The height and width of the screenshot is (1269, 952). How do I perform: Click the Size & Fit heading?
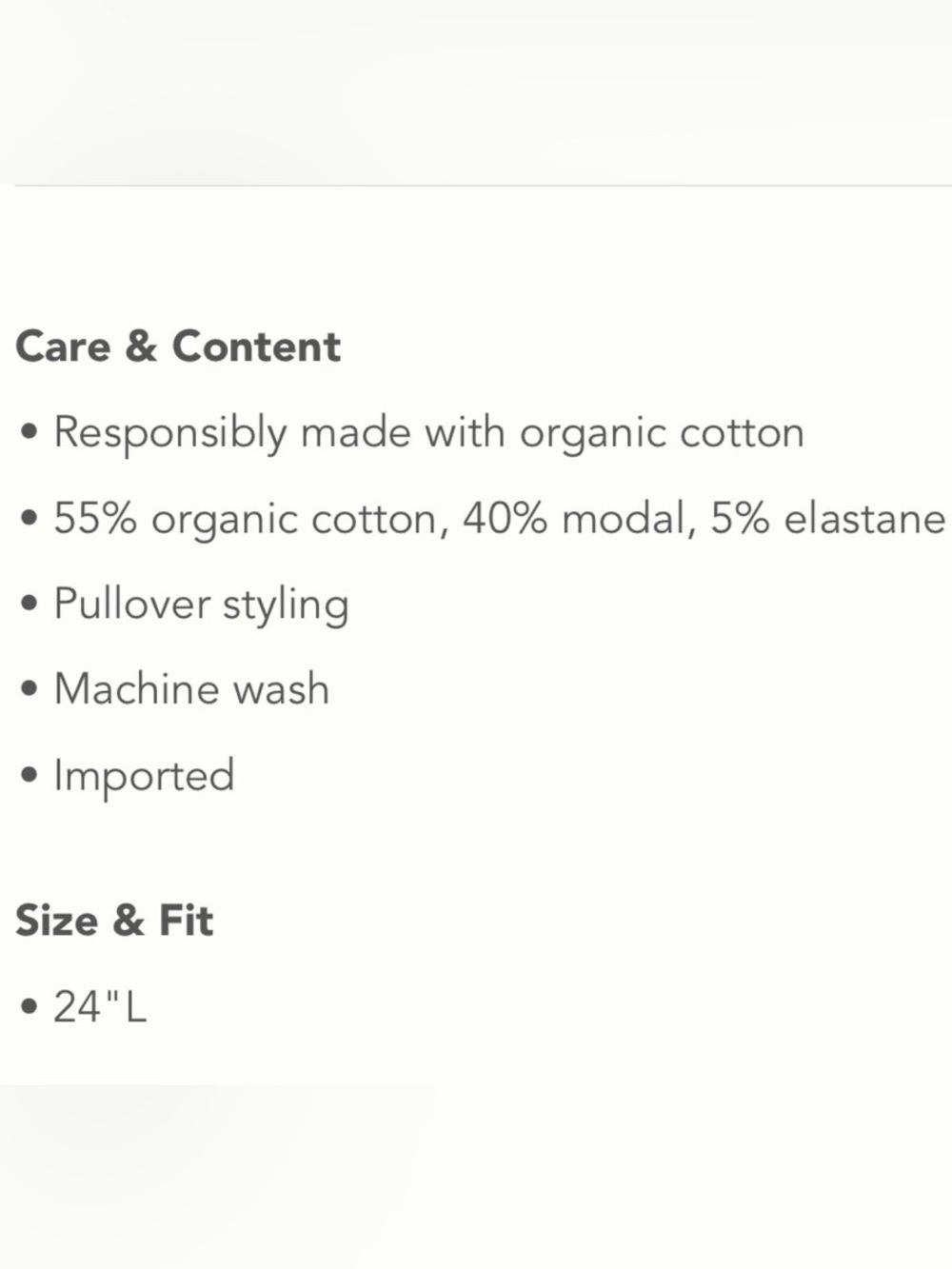(x=114, y=921)
